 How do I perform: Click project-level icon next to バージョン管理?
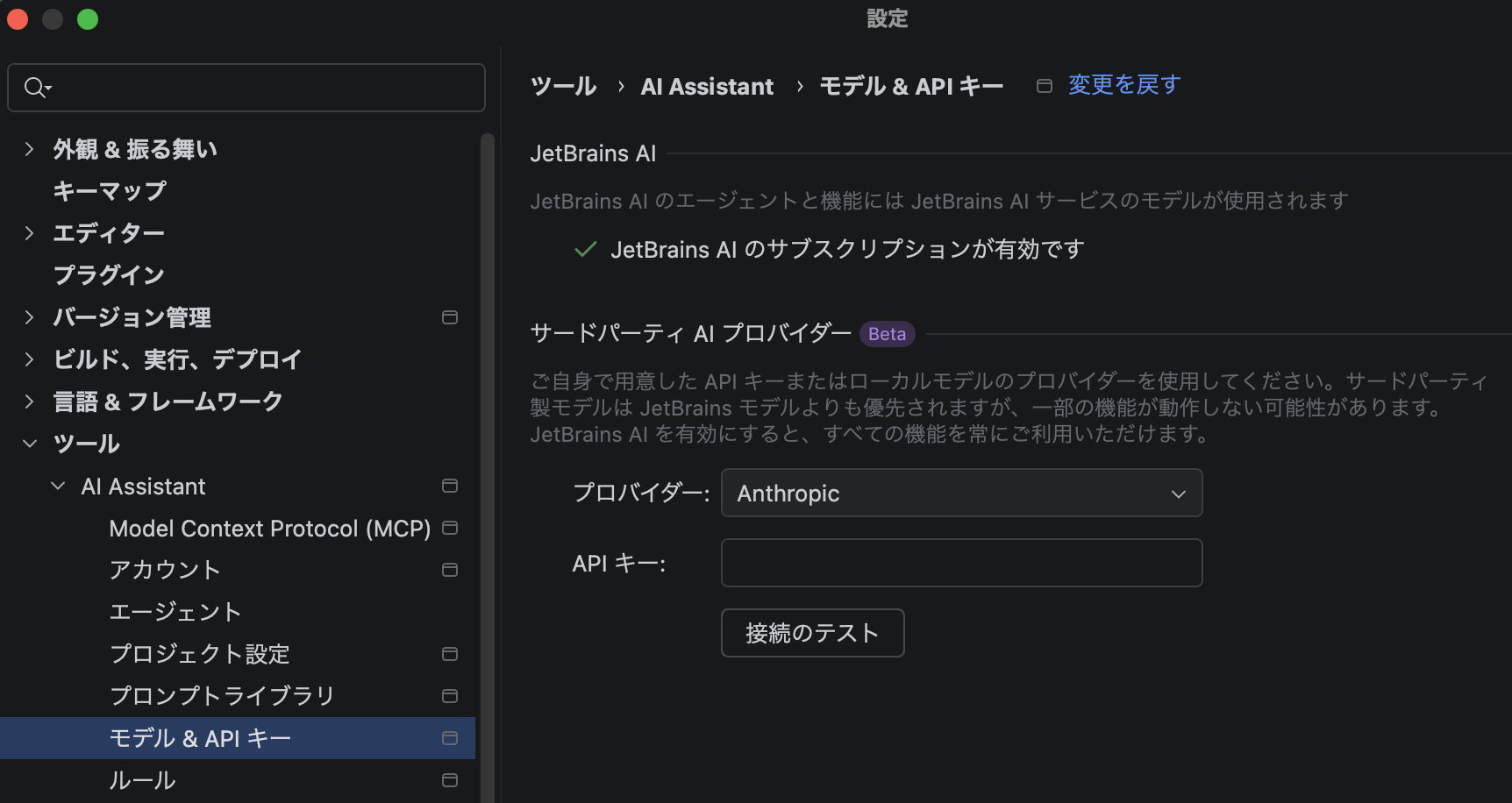tap(450, 317)
